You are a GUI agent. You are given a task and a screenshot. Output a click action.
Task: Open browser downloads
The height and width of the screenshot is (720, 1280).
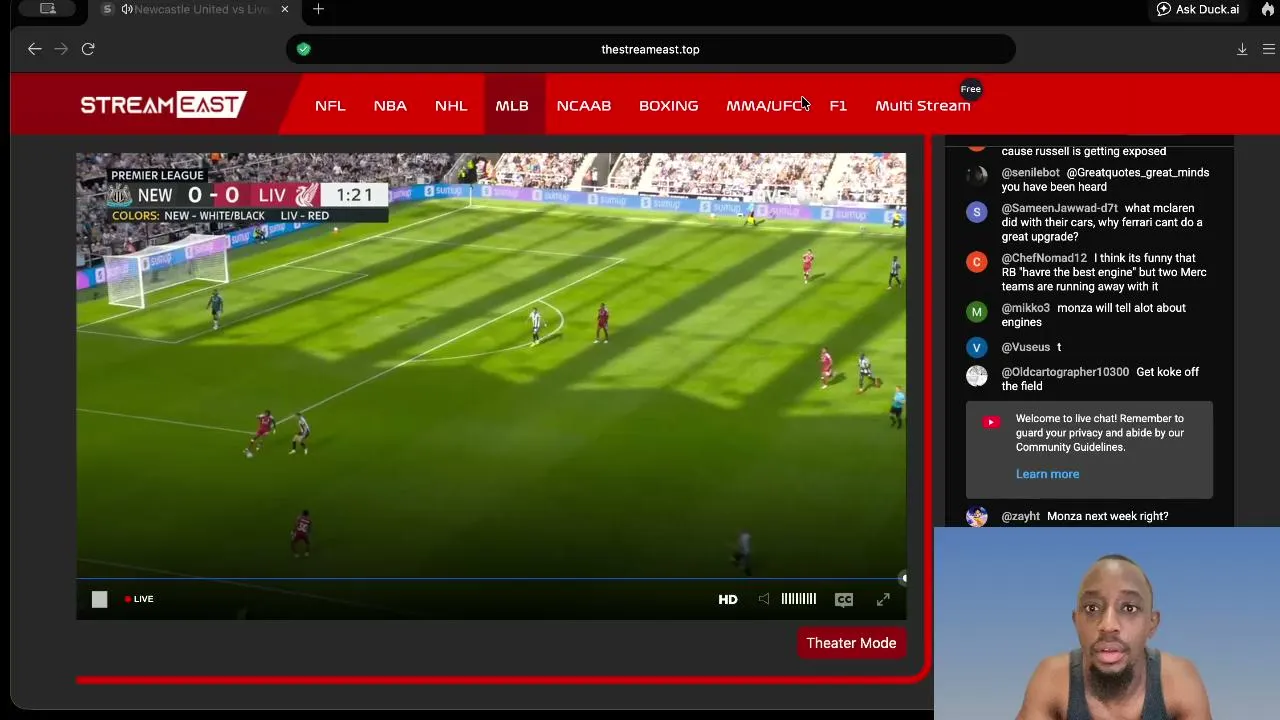1242,49
